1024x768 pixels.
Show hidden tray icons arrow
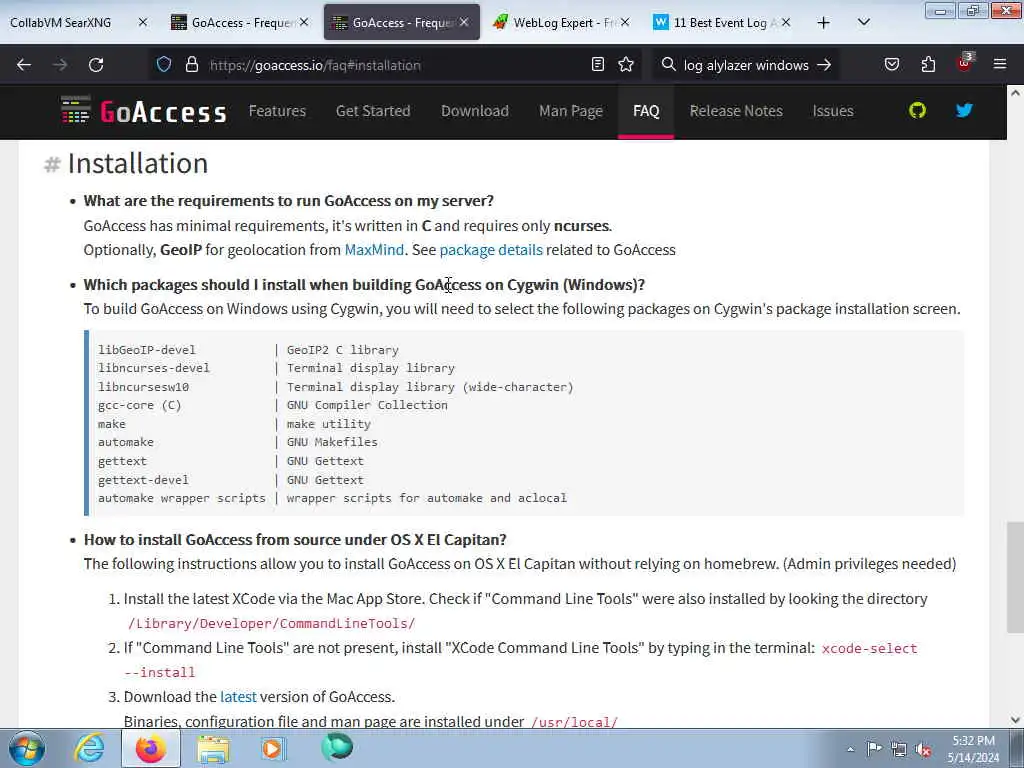[850, 750]
